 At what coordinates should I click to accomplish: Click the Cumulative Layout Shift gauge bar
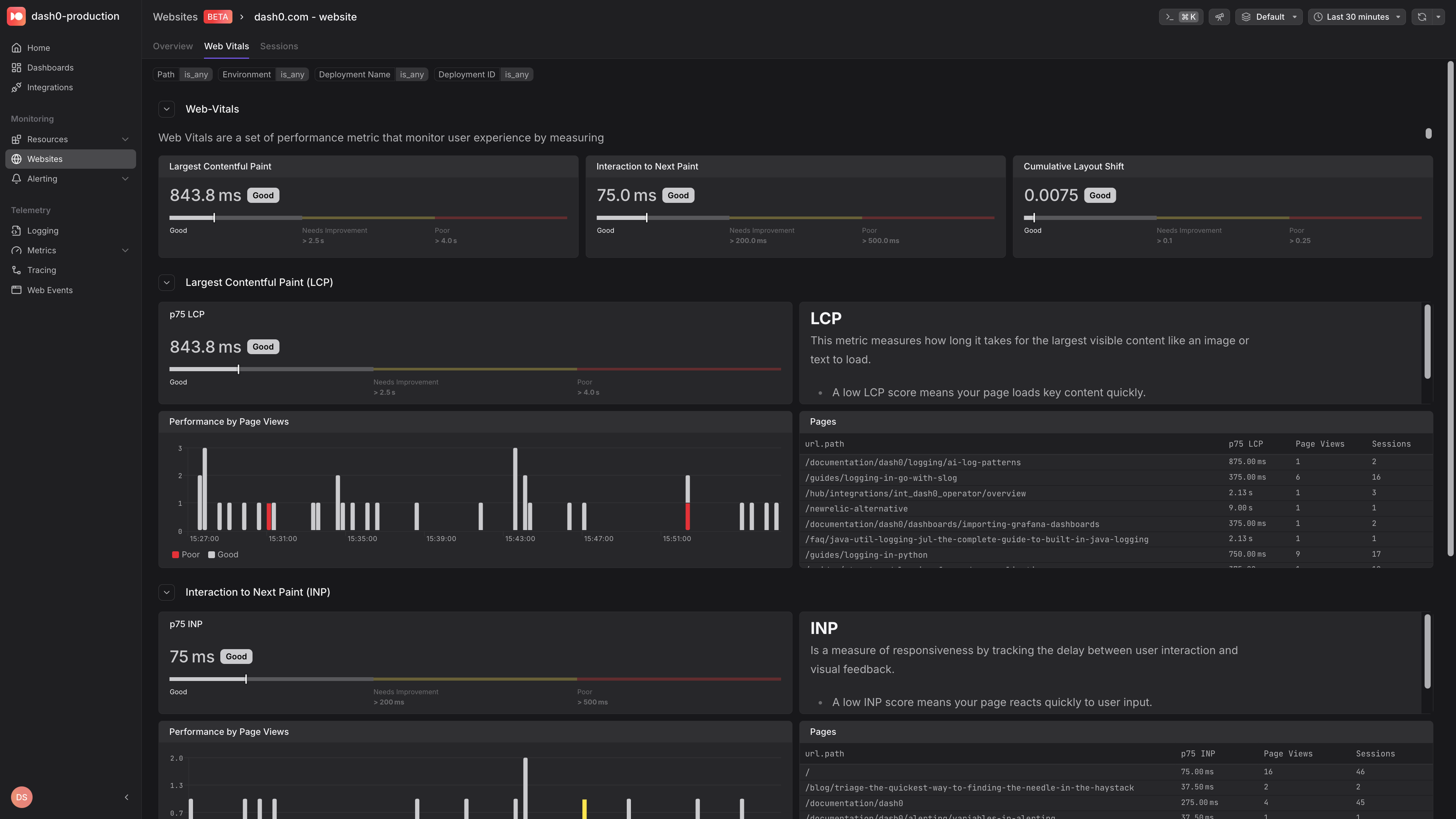pos(1222,218)
